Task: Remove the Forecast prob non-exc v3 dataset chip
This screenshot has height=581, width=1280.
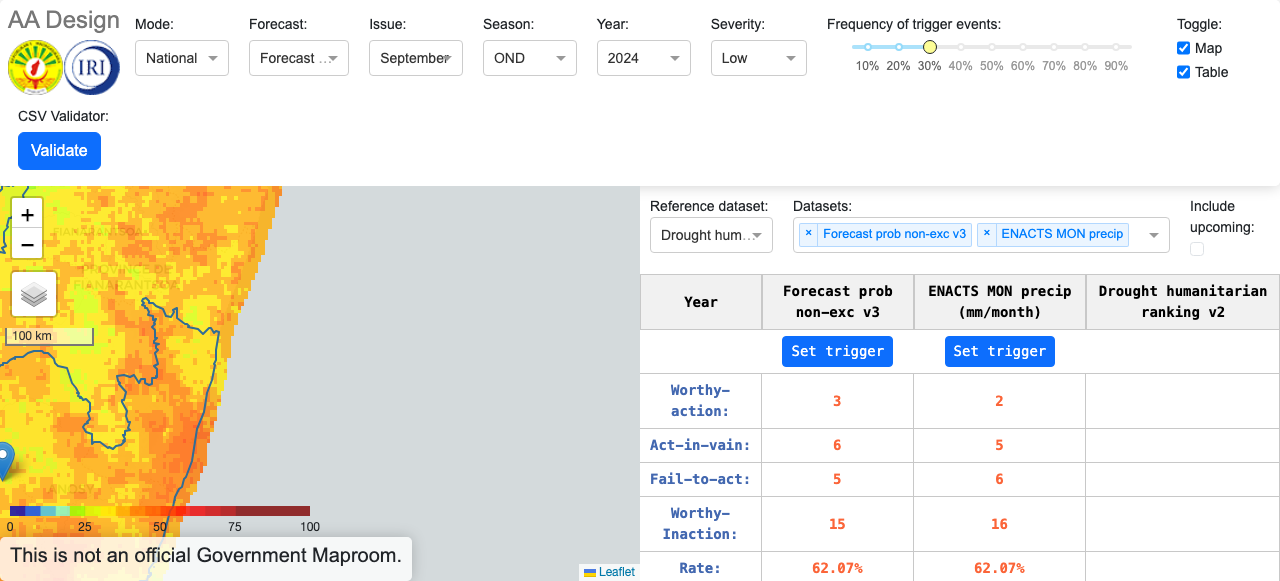Action: (x=808, y=234)
